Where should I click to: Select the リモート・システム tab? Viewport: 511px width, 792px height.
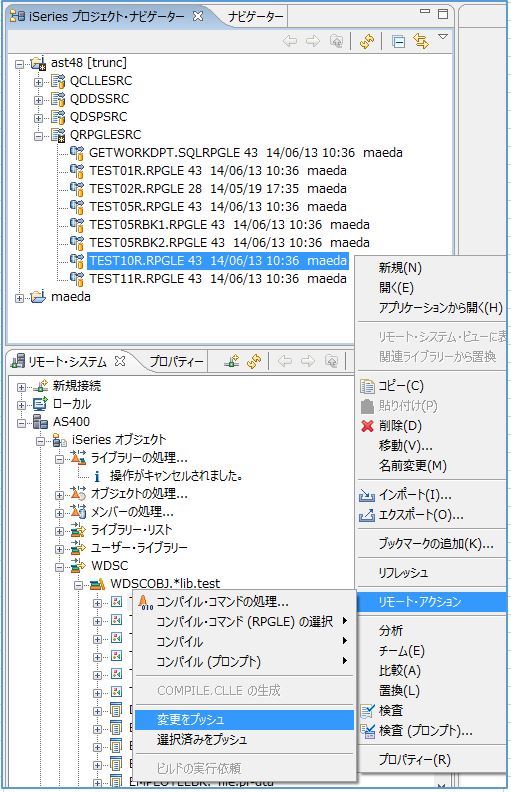[67, 362]
